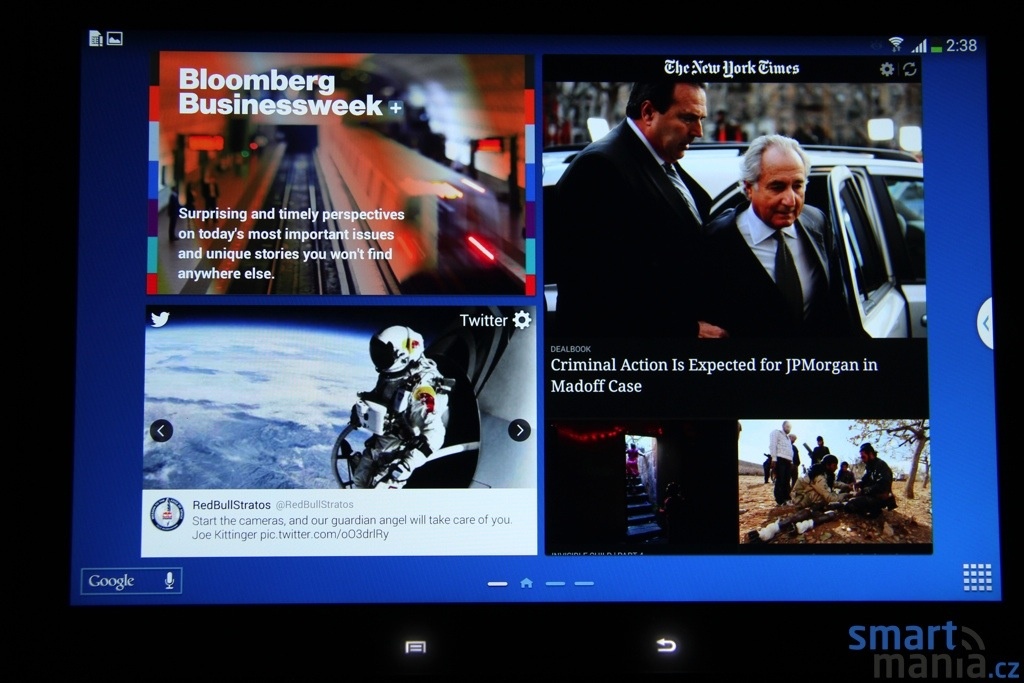Open the document notification icon
This screenshot has width=1024, height=683.
[96, 39]
